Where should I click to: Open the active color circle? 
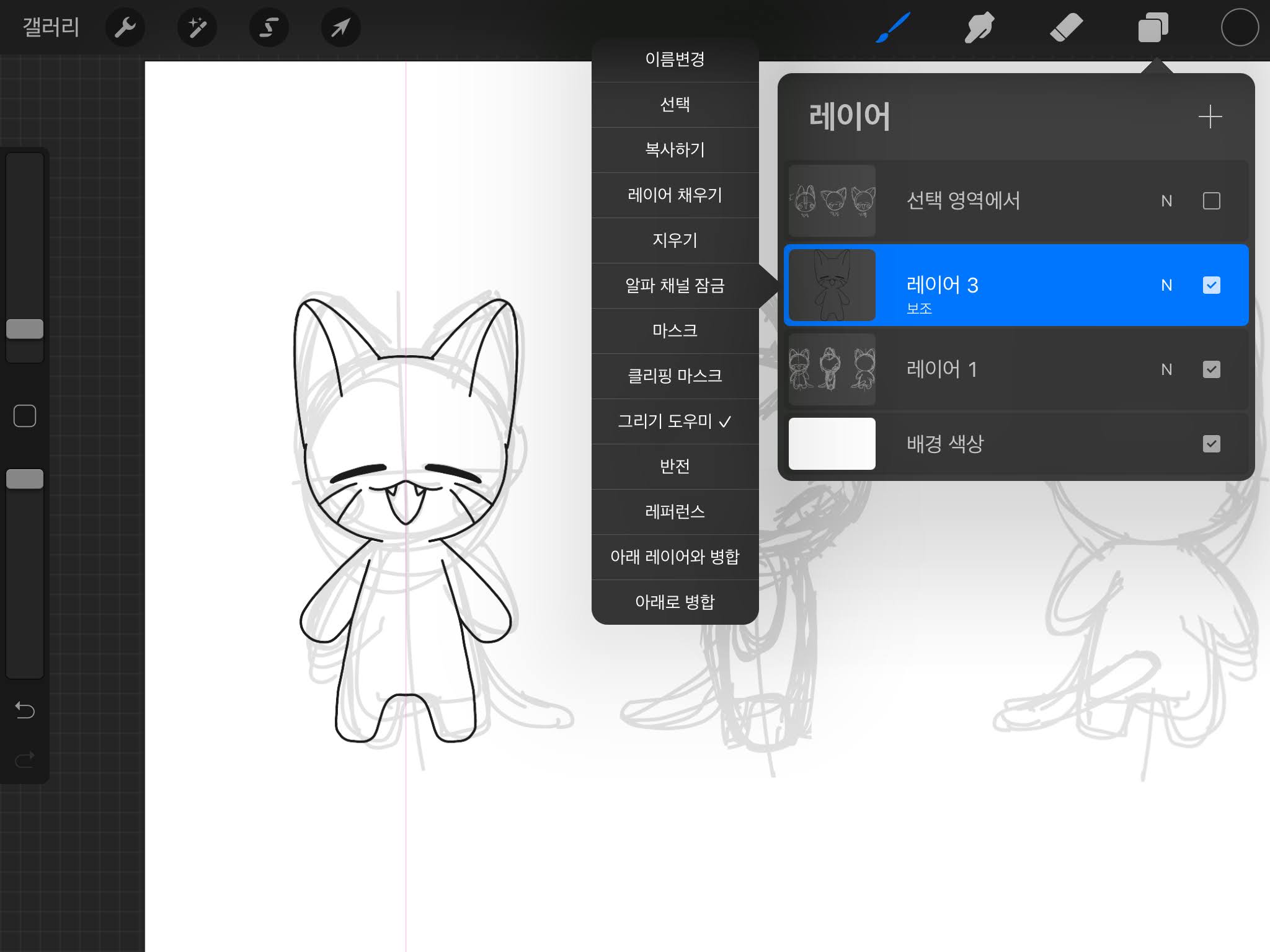1240,27
